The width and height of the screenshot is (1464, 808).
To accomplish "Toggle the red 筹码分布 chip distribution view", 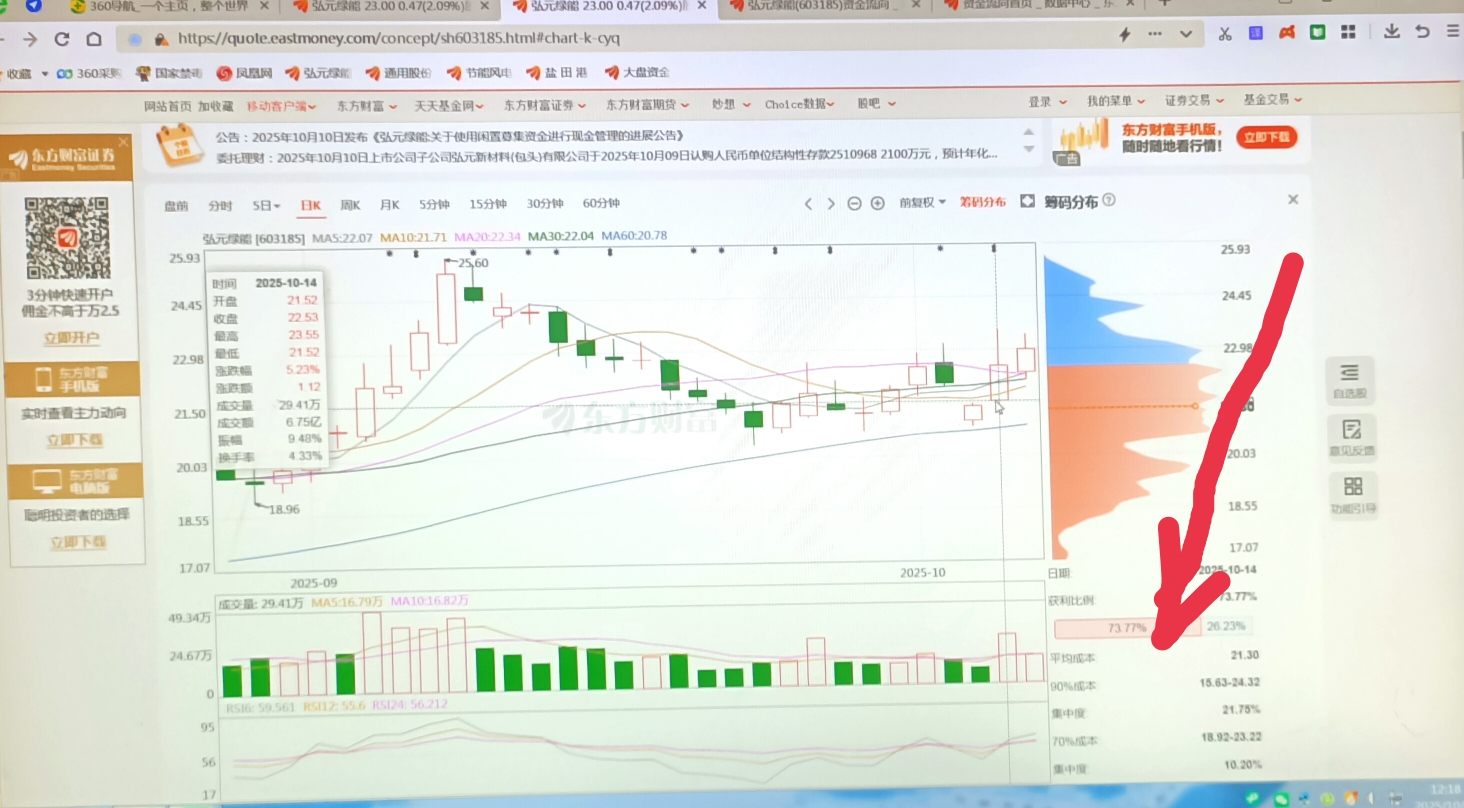I will tap(982, 202).
